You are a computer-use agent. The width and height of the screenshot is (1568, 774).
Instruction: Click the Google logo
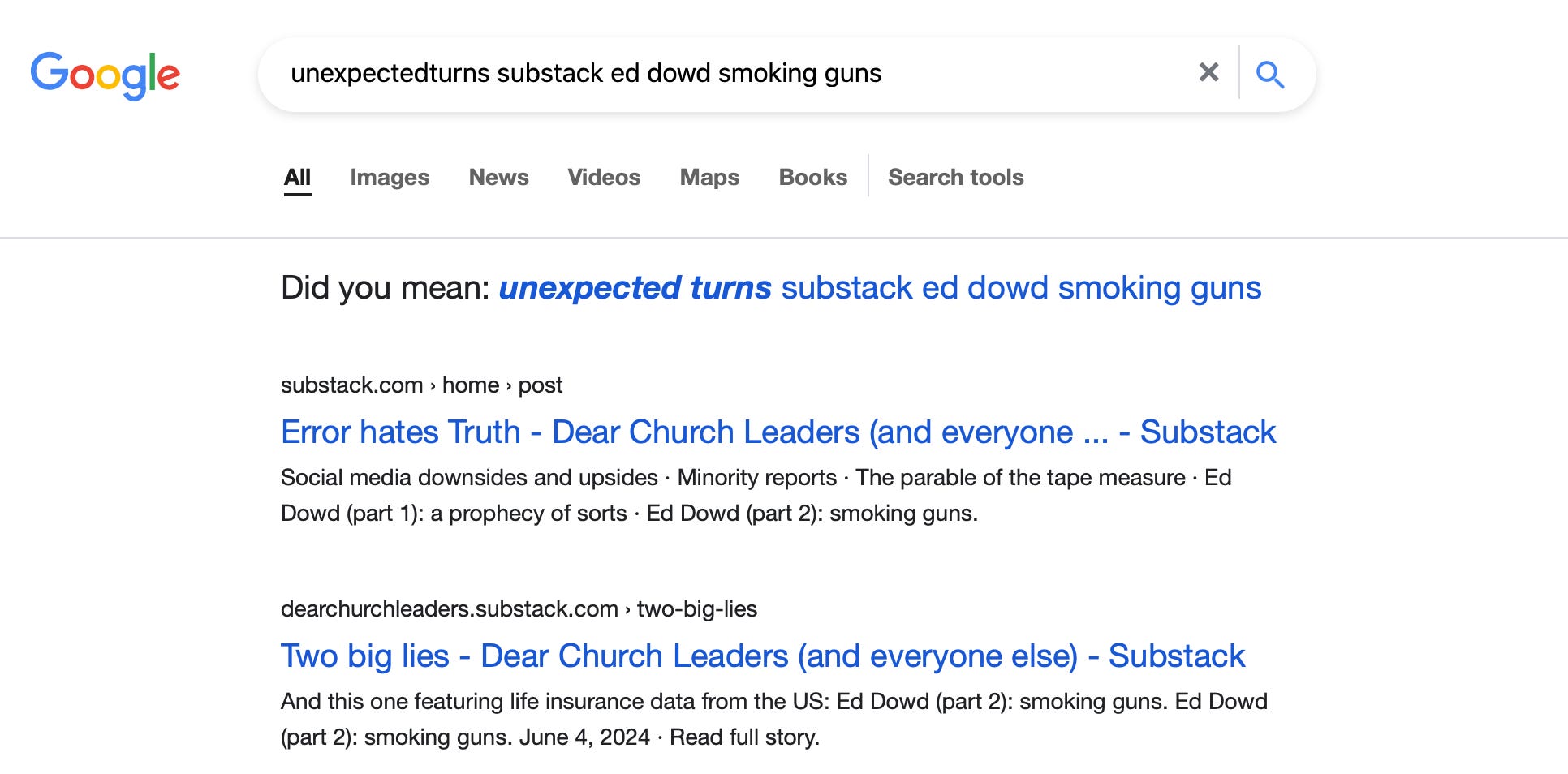pos(106,75)
